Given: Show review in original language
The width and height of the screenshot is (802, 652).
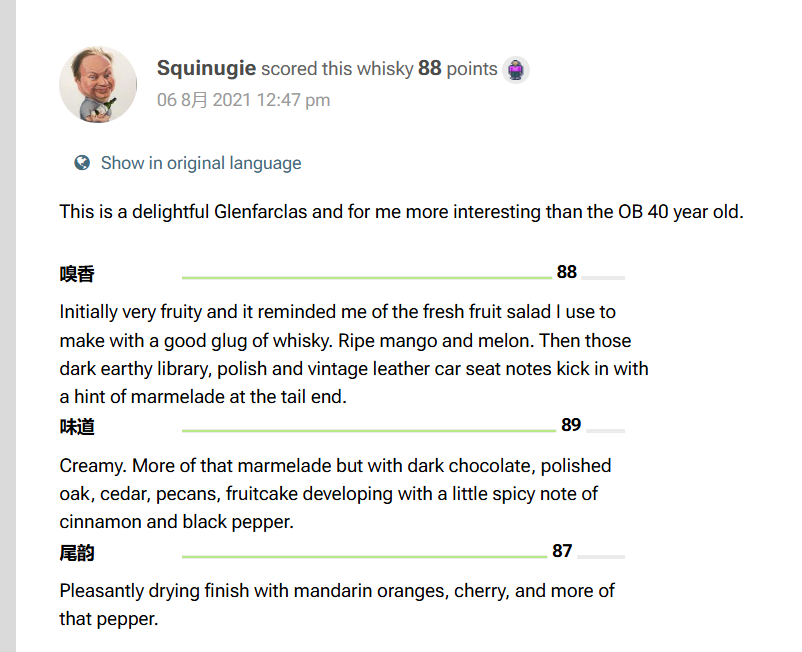Looking at the screenshot, I should pos(201,163).
